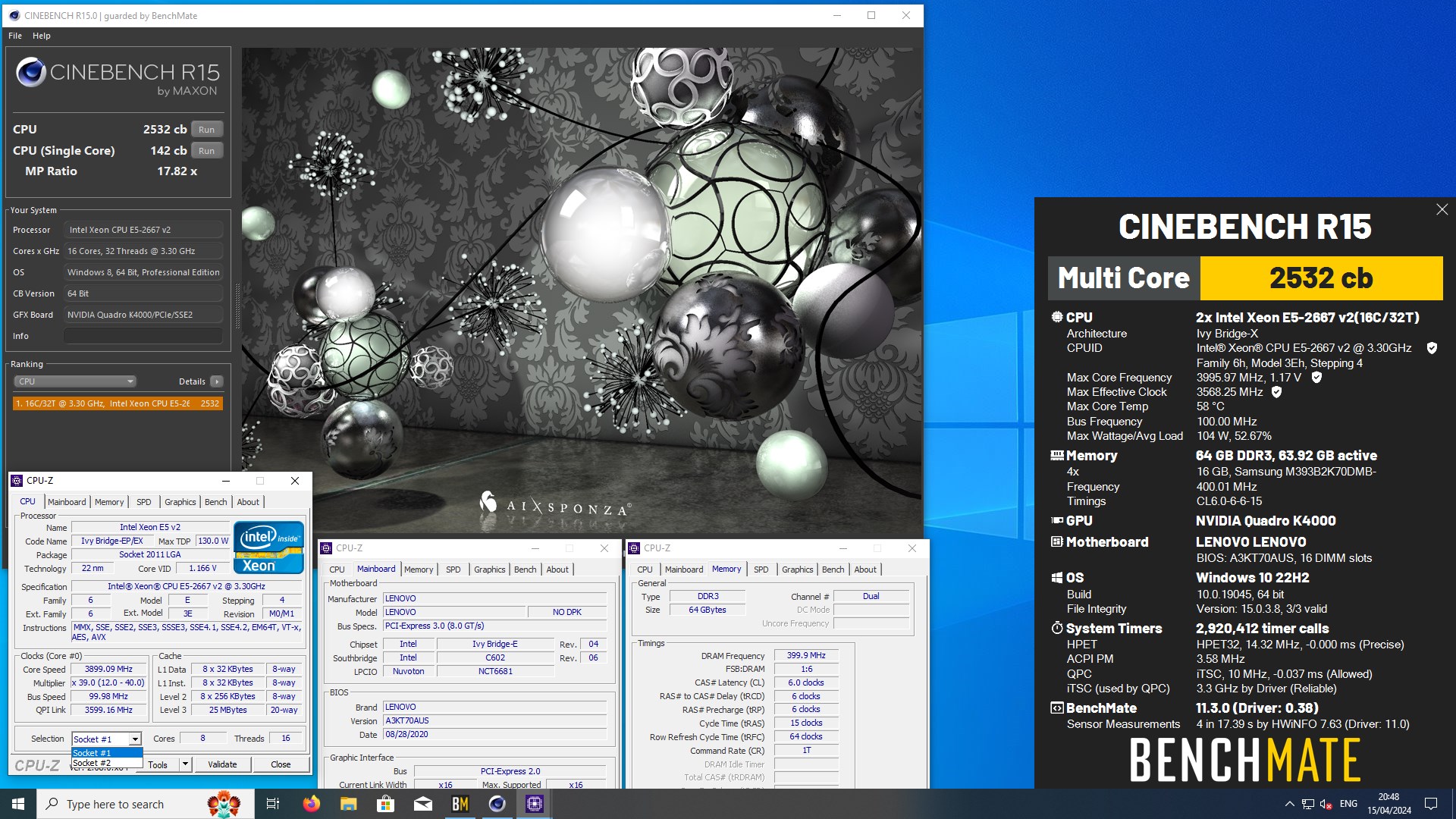Open SPD tab in CPU-Z CPU window
1456x819 pixels.
144,502
